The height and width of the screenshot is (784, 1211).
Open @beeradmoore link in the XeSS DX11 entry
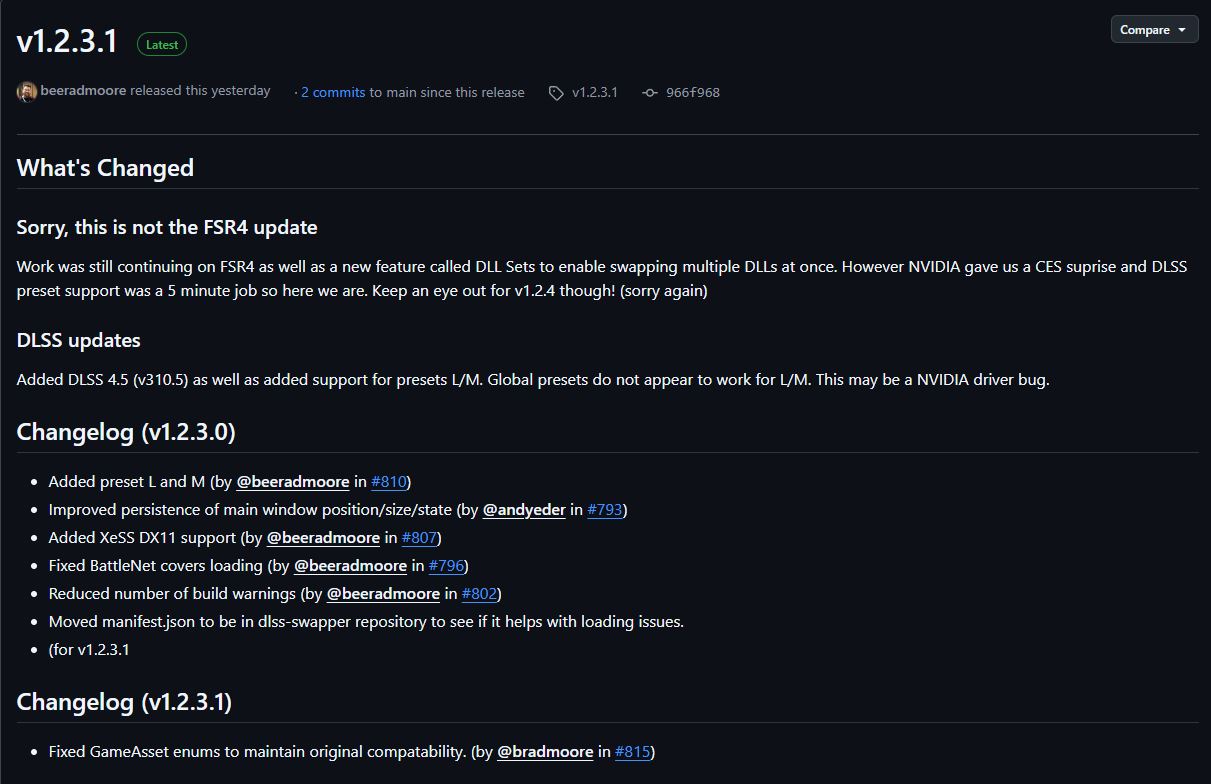(x=322, y=537)
